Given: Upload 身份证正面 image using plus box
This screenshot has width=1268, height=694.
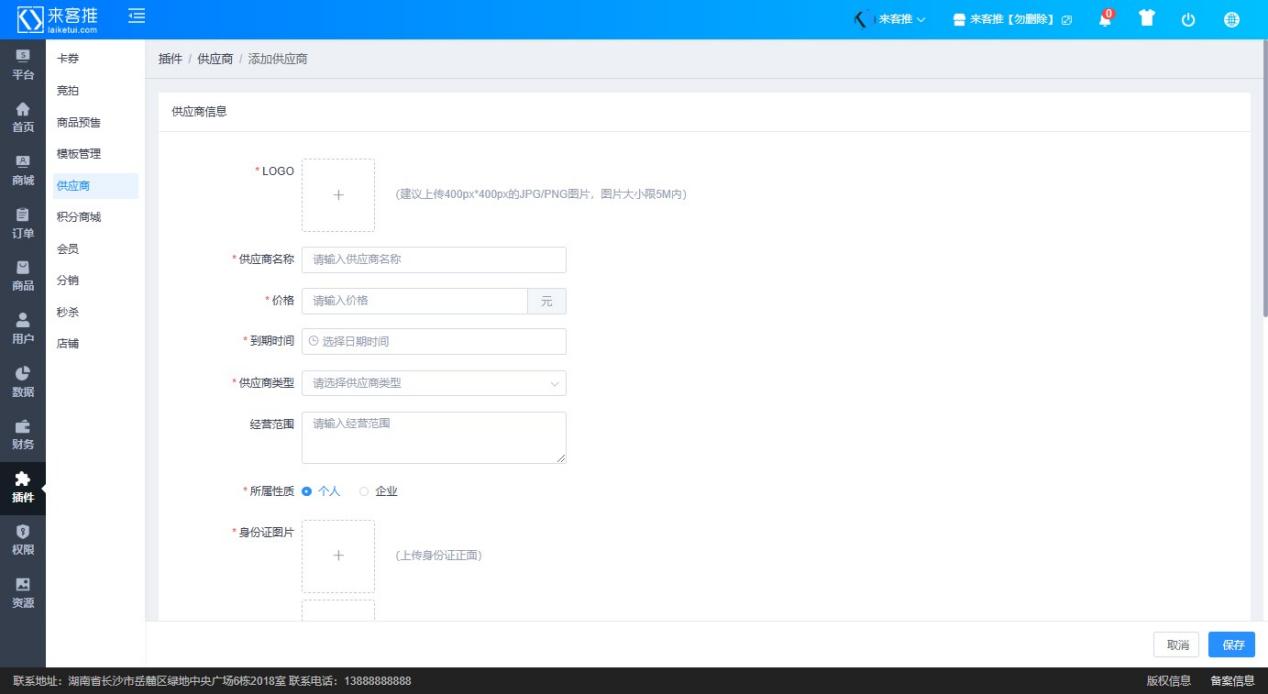Looking at the screenshot, I should point(338,556).
